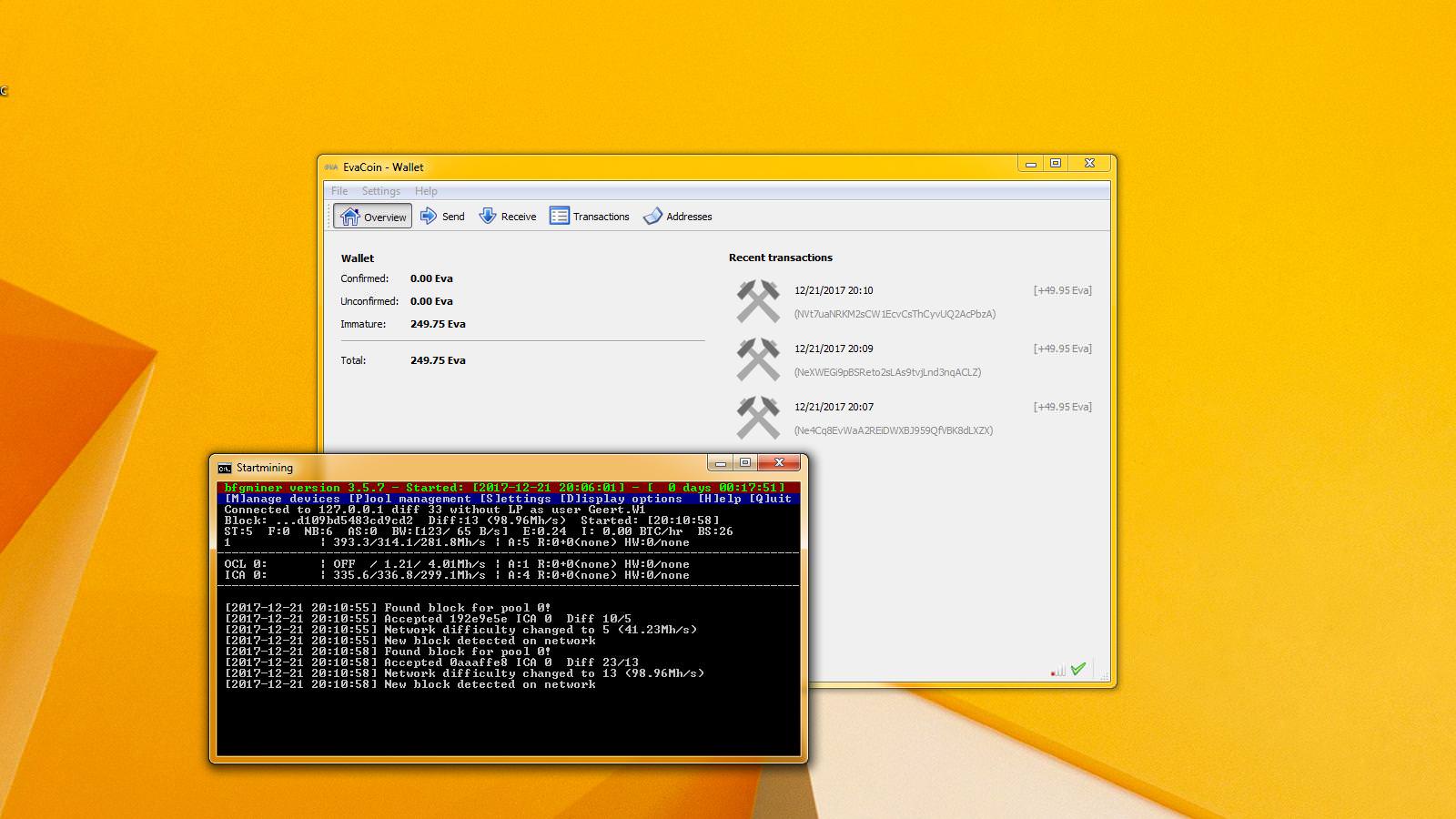
Task: Open the Overview page in EvaCoin wallet
Action: coord(373,217)
